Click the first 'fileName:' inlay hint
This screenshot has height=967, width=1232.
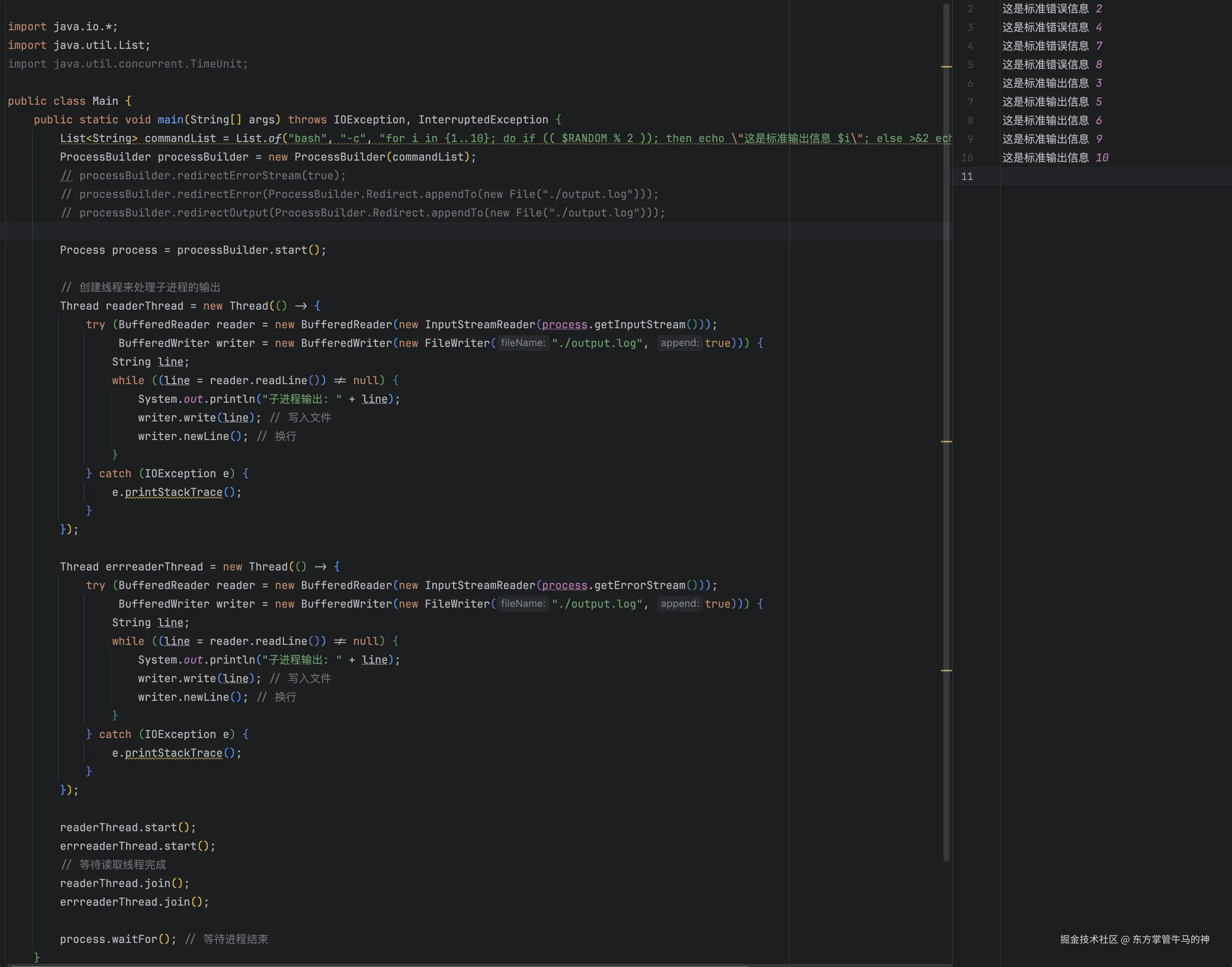[523, 343]
